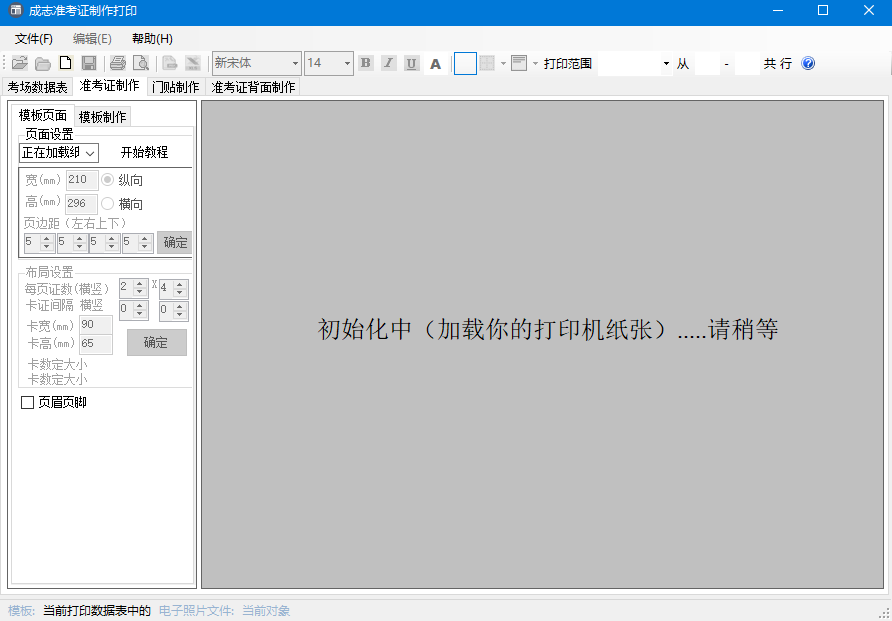Toggle italic formatting on the toolbar
This screenshot has height=621, width=892.
point(388,62)
